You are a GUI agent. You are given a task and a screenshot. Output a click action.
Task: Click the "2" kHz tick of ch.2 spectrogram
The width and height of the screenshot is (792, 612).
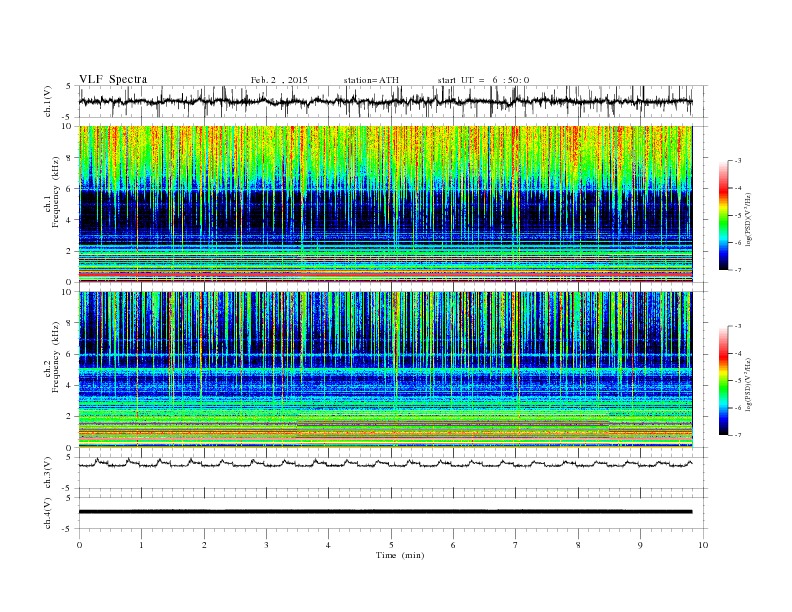[69, 417]
